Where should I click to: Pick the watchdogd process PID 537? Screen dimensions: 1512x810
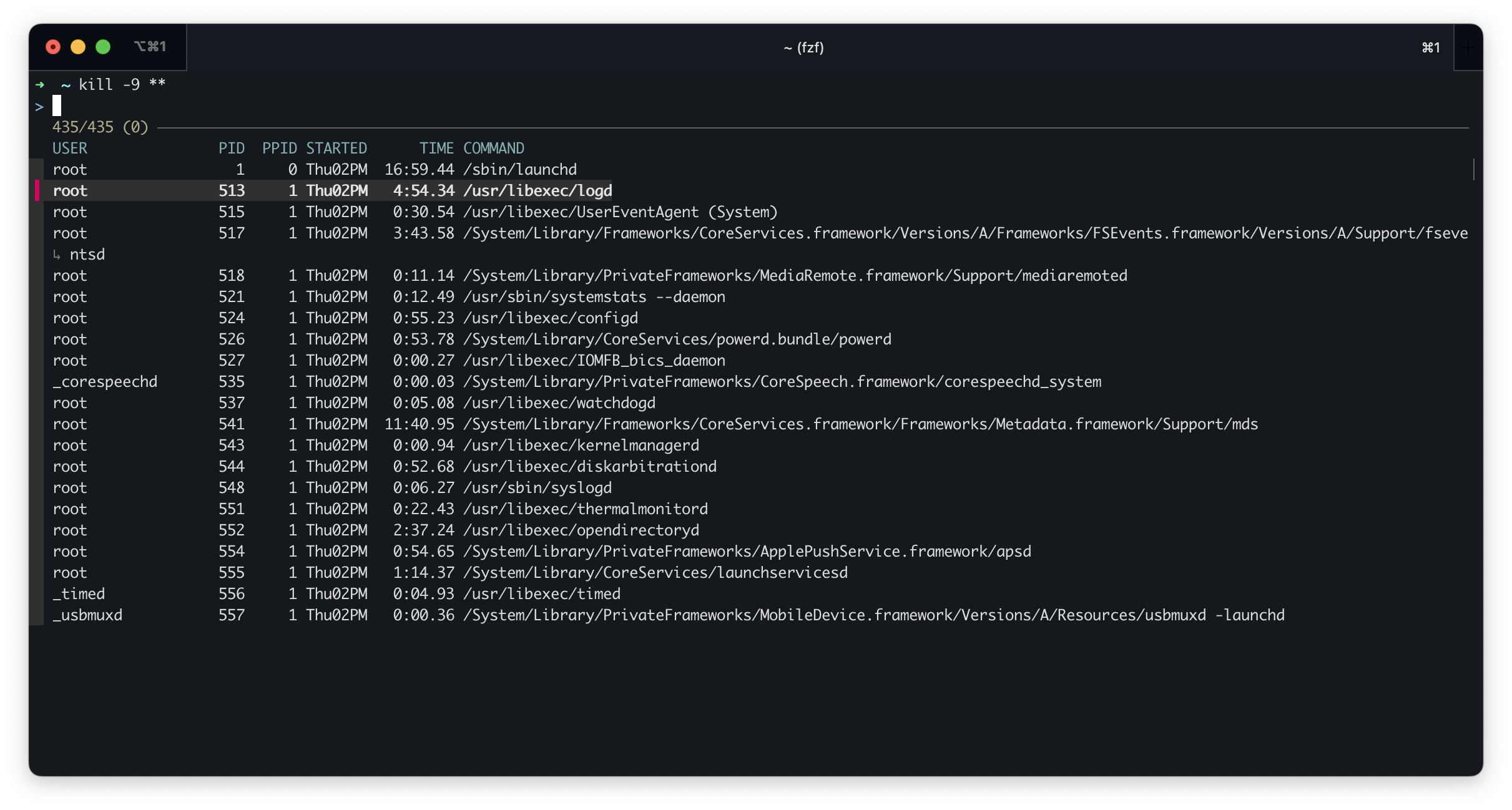tap(558, 403)
